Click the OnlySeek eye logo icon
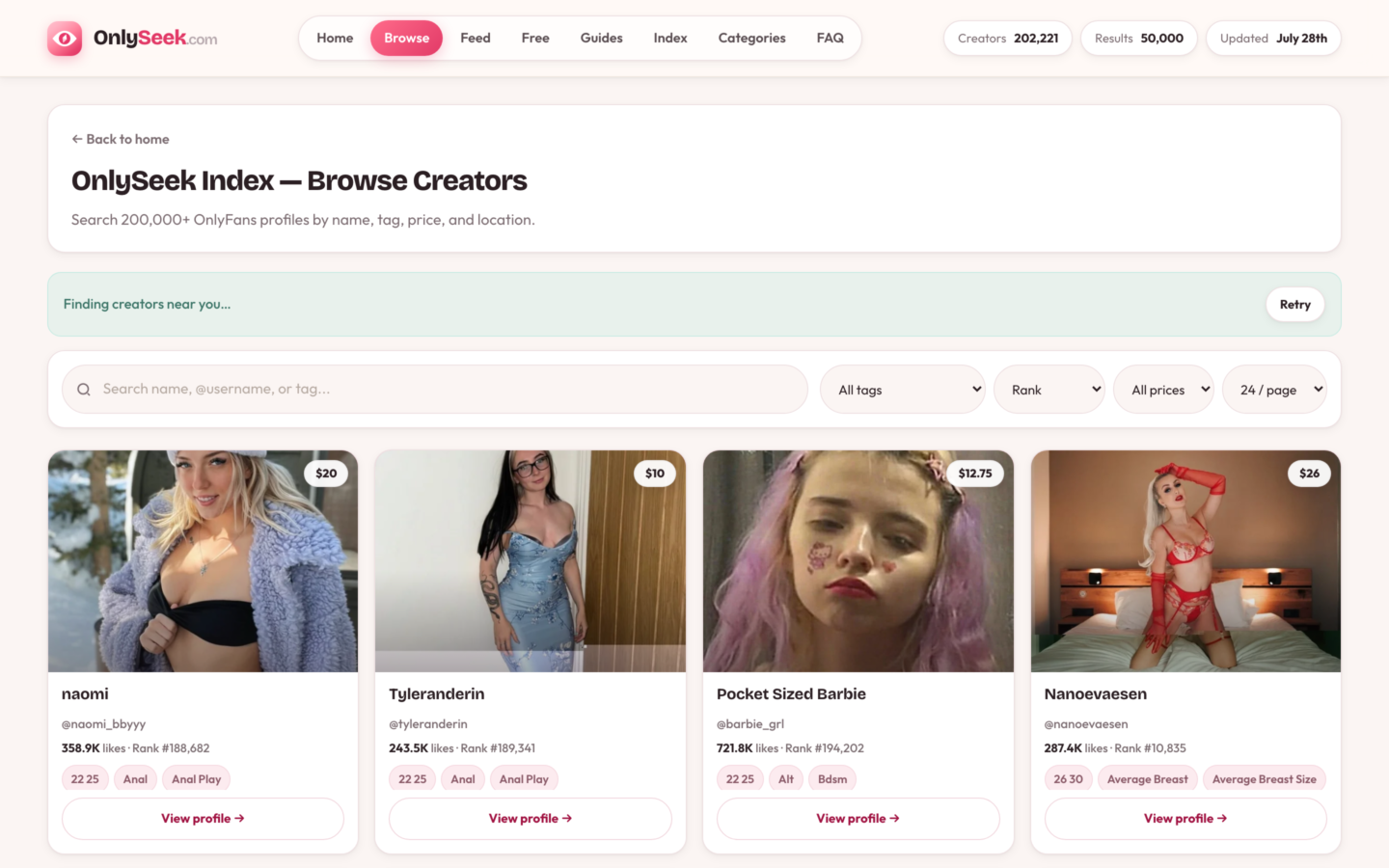The width and height of the screenshot is (1389, 868). click(65, 39)
